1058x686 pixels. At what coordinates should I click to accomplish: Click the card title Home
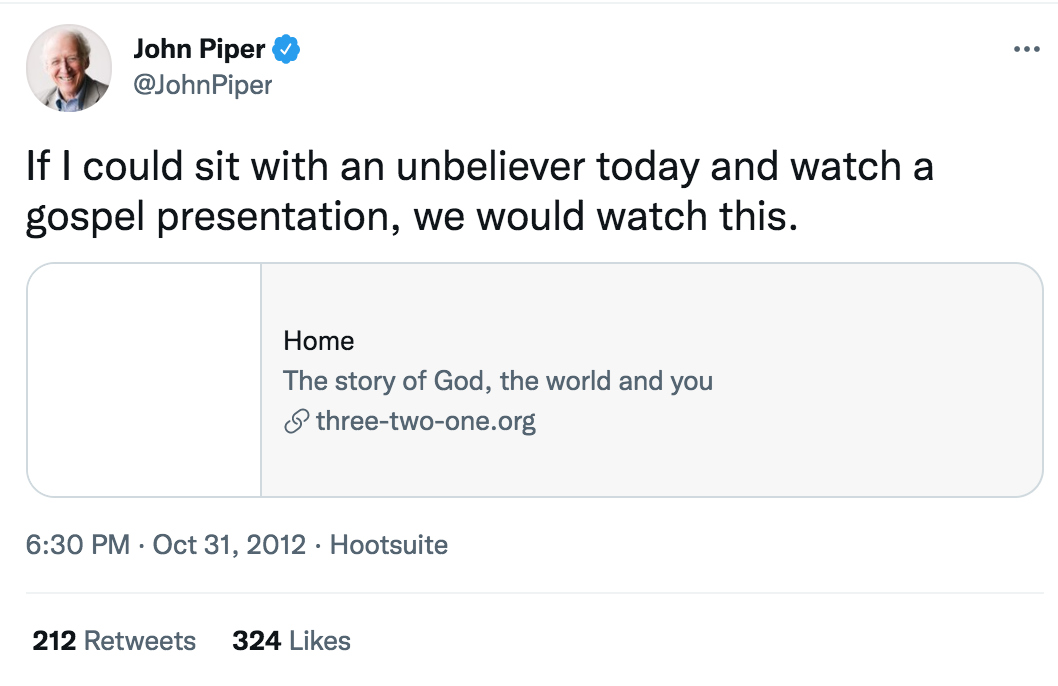point(318,341)
